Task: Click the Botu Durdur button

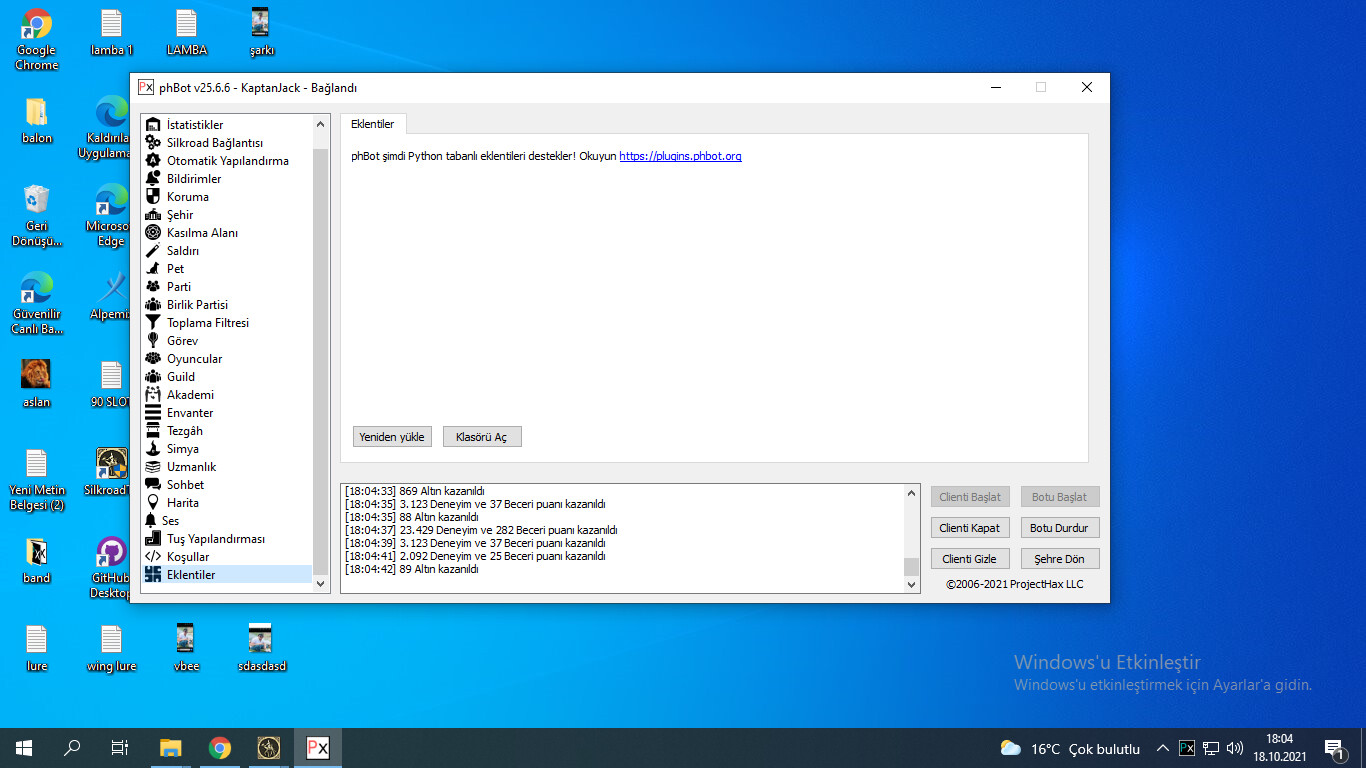Action: (1059, 527)
